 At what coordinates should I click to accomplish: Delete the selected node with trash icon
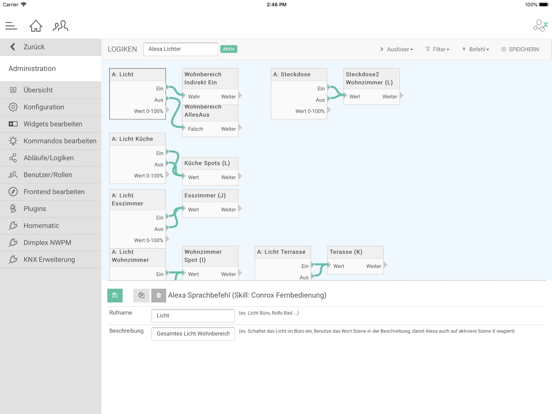(158, 295)
